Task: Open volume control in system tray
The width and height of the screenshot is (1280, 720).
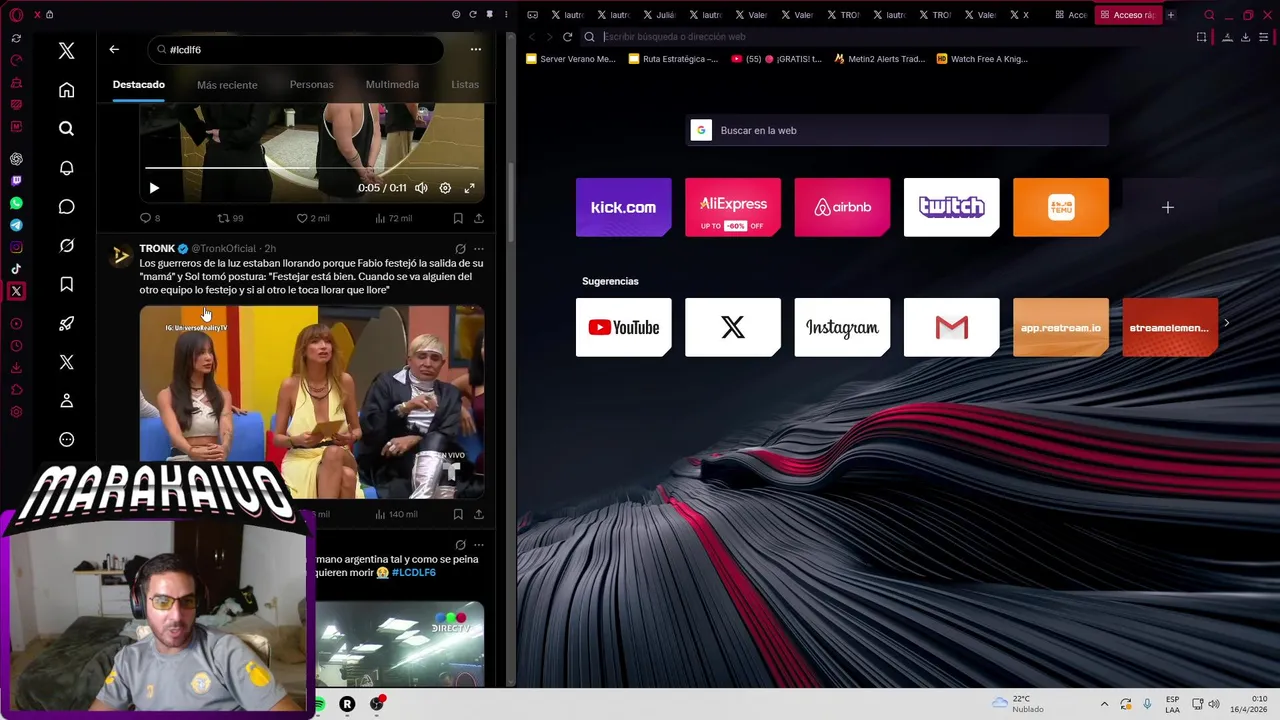Action: 1215,704
